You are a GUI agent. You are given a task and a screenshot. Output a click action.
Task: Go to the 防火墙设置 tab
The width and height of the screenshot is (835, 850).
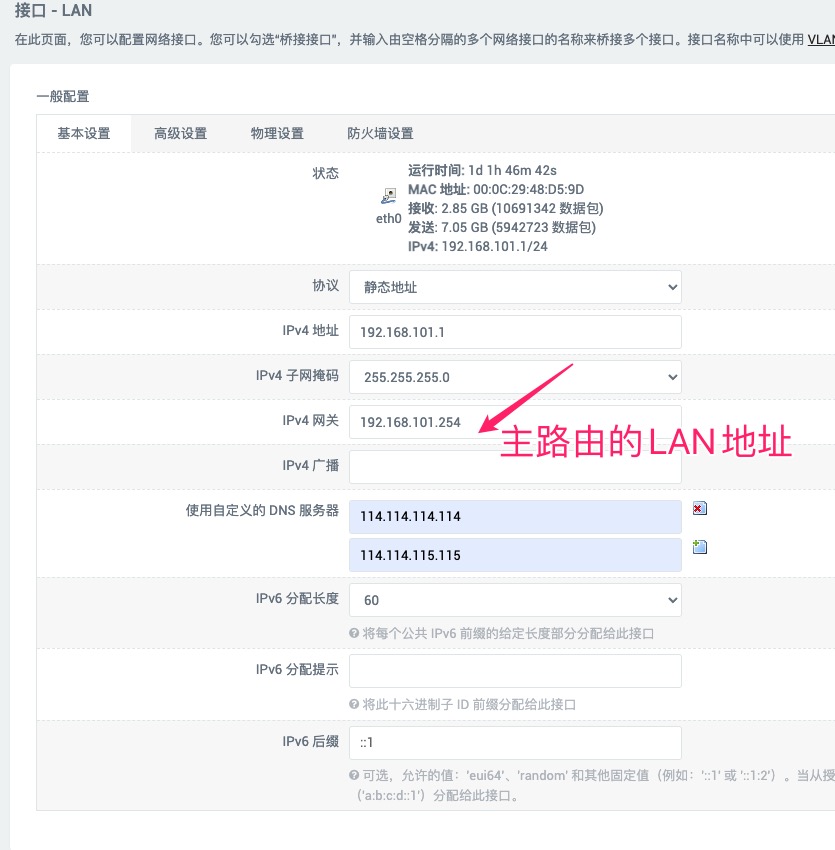tap(380, 134)
